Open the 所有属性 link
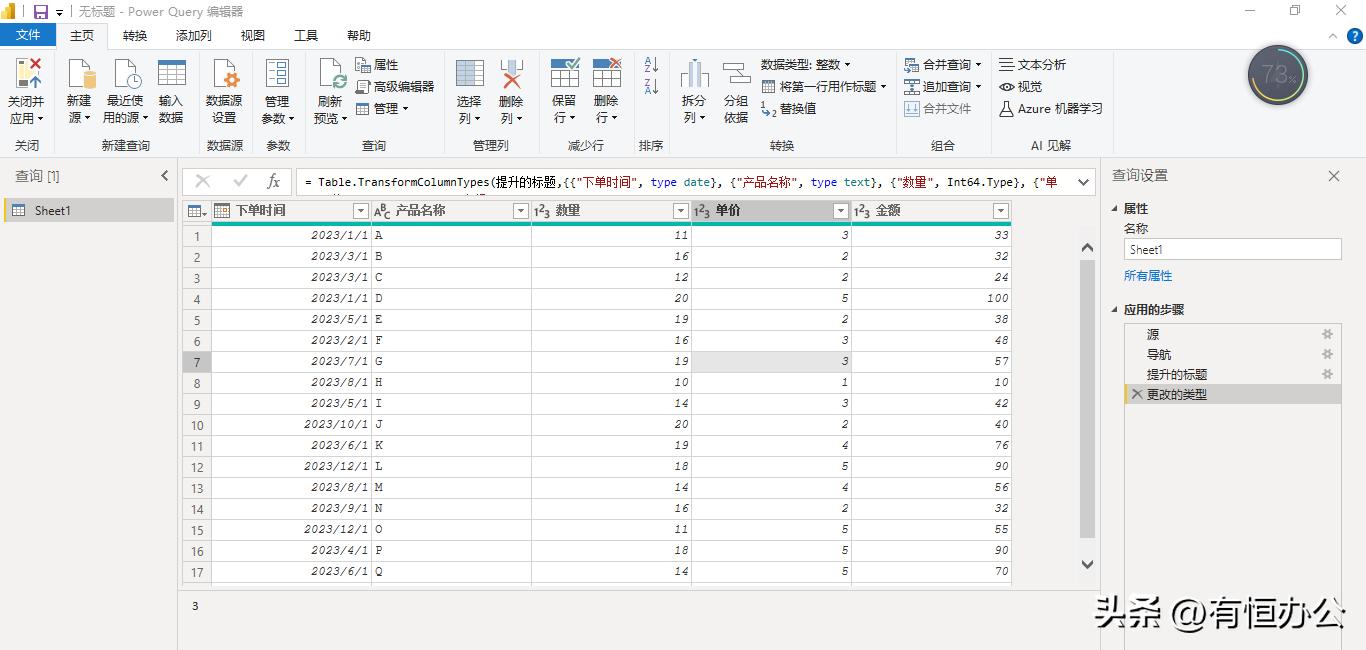This screenshot has width=1366, height=650. tap(1148, 275)
